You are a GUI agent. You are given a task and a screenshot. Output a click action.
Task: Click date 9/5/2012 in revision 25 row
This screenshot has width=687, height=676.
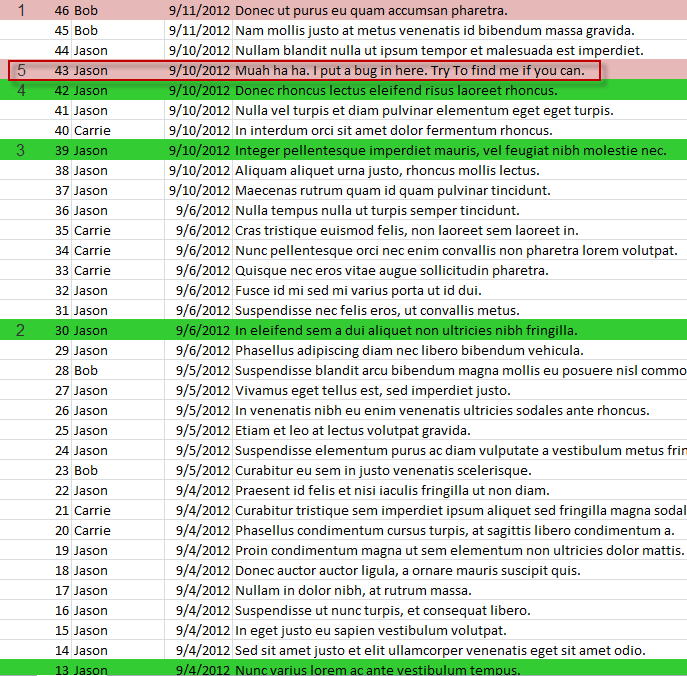[x=203, y=431]
